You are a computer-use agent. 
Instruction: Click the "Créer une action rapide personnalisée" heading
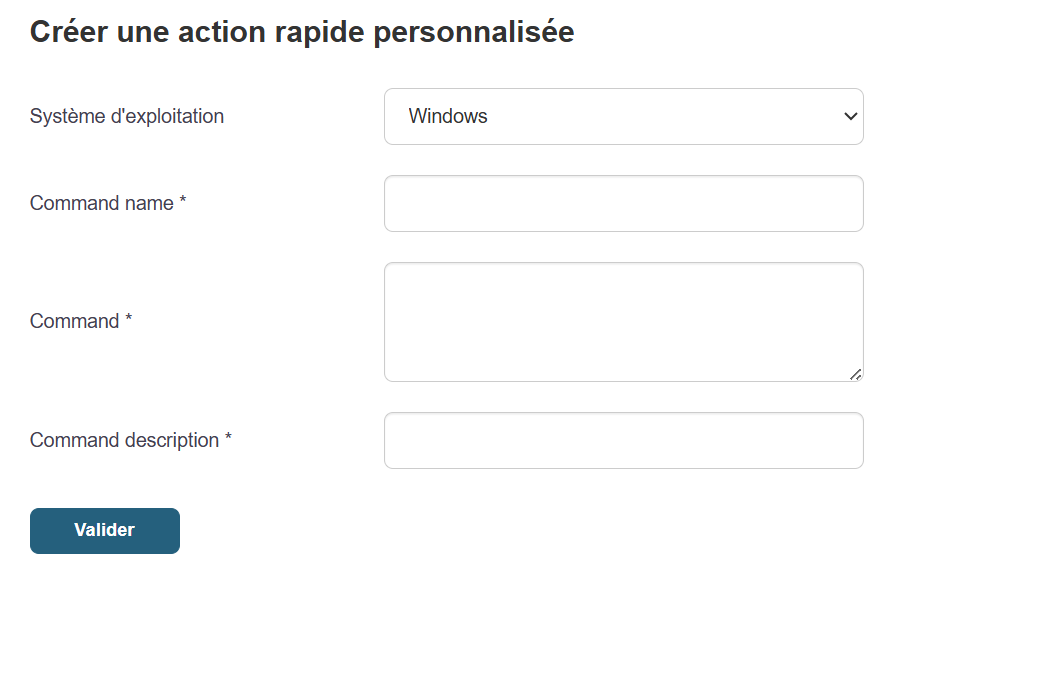(302, 32)
